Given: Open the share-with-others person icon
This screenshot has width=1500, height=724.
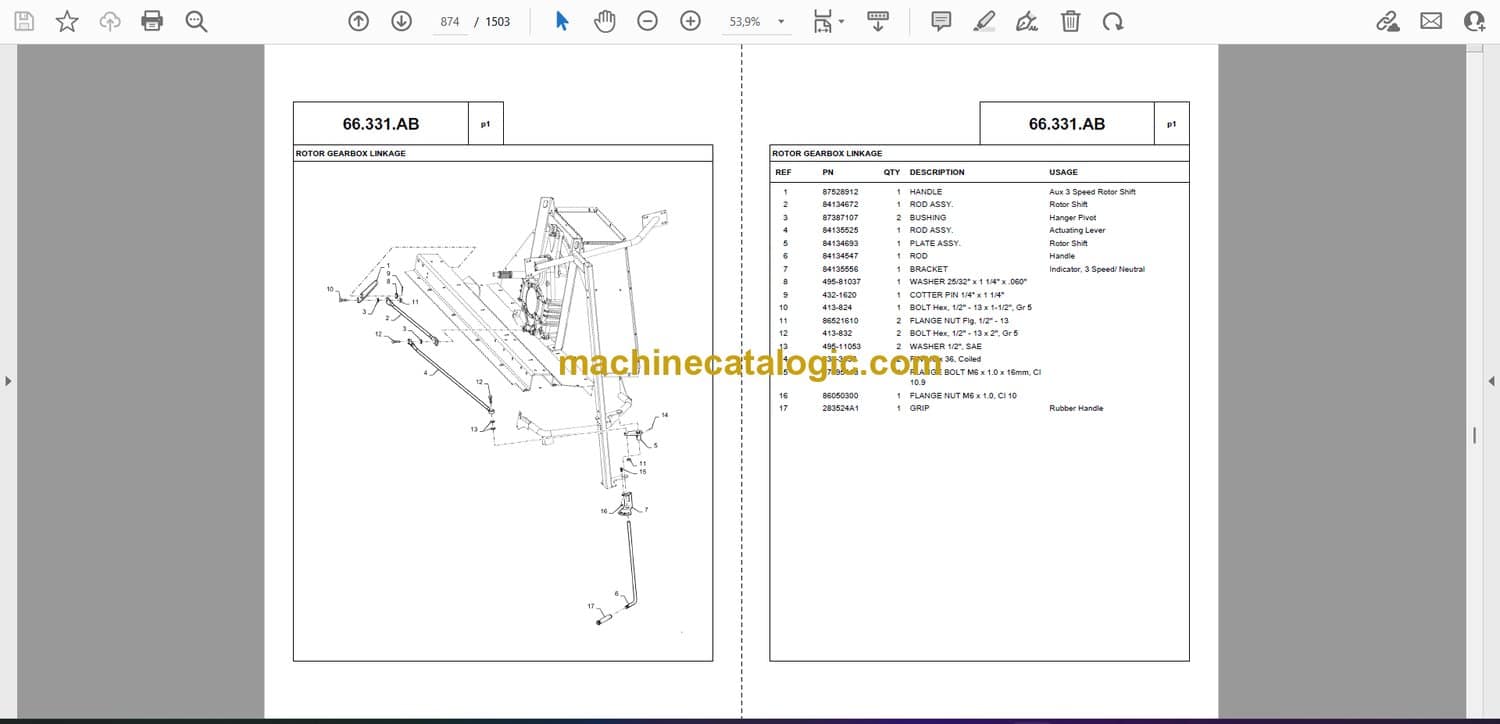Looking at the screenshot, I should point(1475,21).
